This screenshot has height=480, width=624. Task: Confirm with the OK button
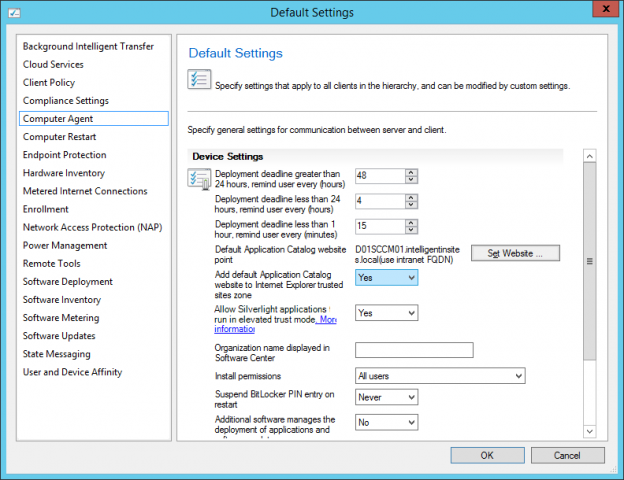(x=487, y=455)
